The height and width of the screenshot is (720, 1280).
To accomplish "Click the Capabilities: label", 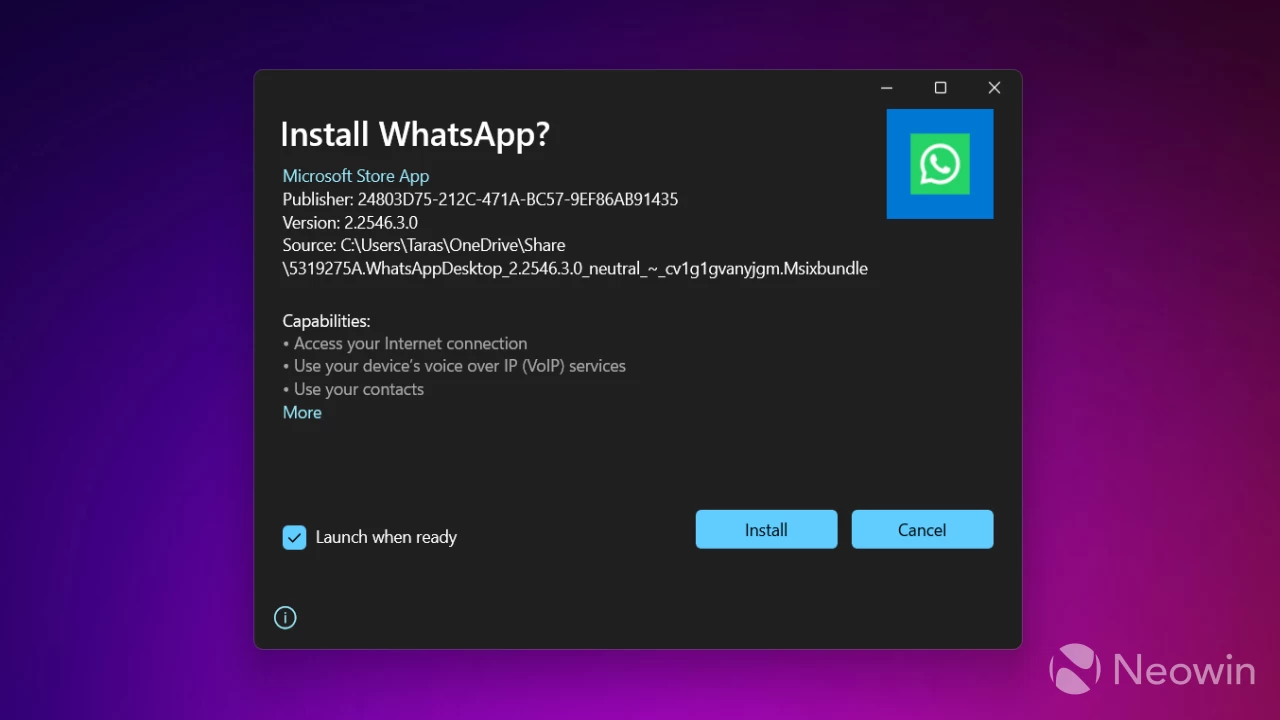I will [x=327, y=321].
